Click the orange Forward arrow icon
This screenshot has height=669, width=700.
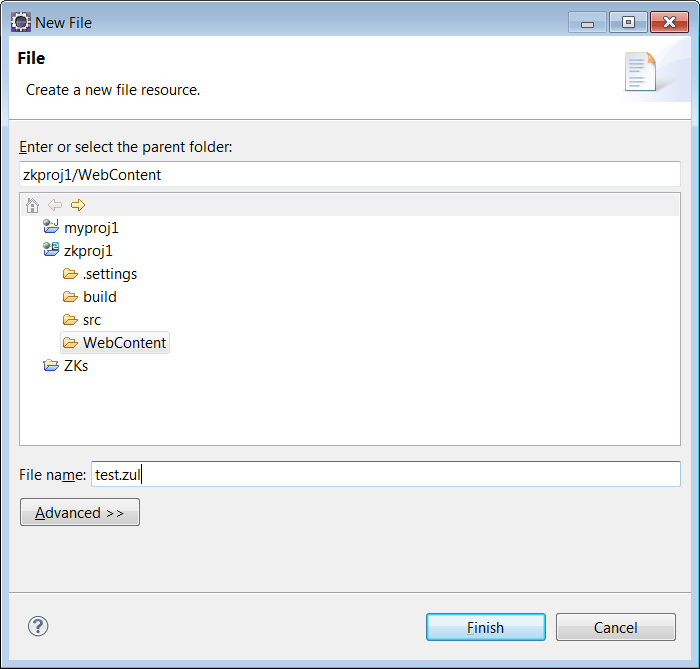click(x=78, y=205)
